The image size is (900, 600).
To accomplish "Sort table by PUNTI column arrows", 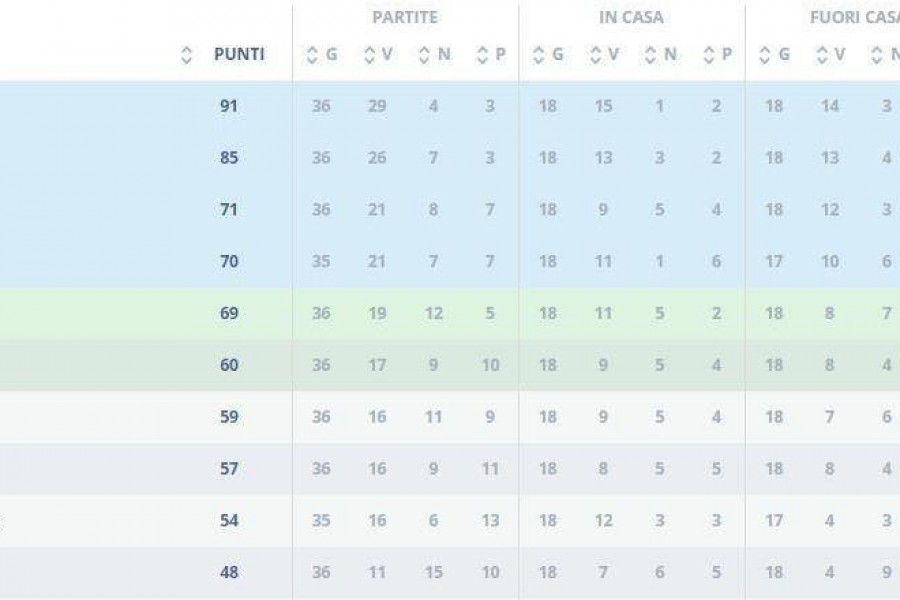I will point(186,55).
